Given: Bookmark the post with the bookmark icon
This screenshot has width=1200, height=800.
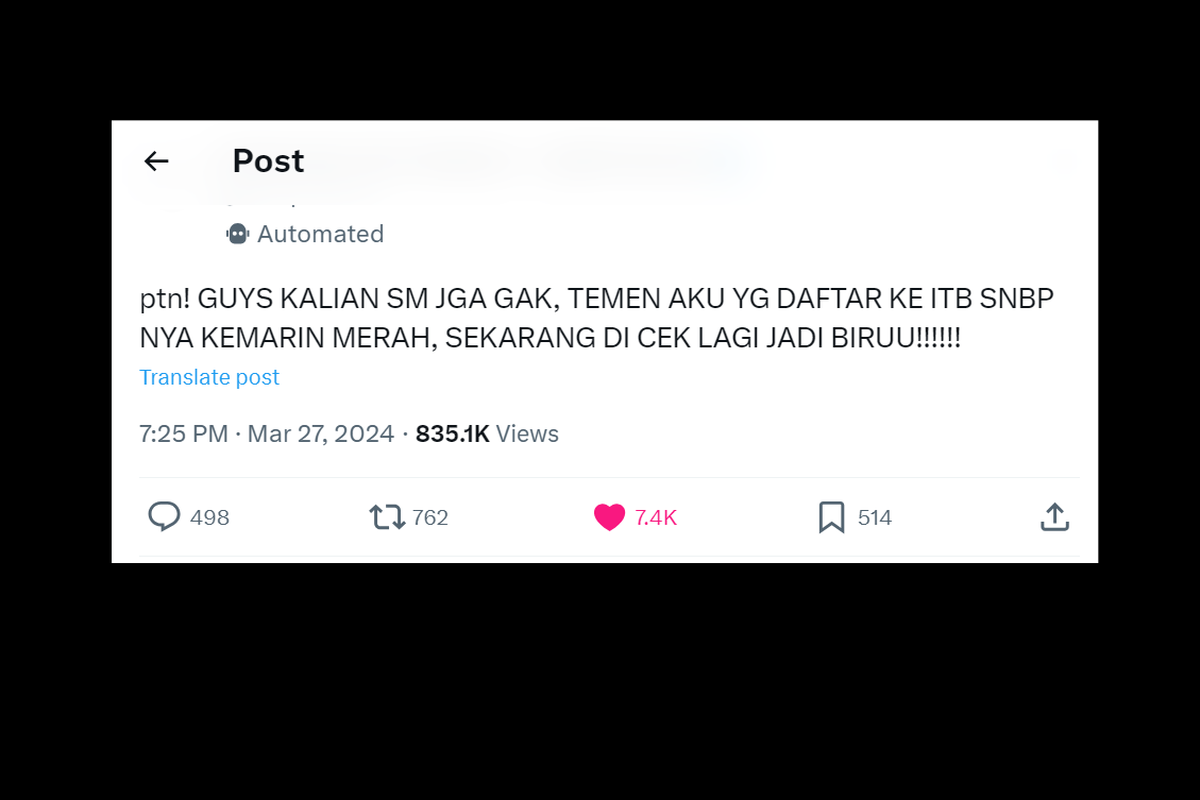Looking at the screenshot, I should tap(832, 517).
